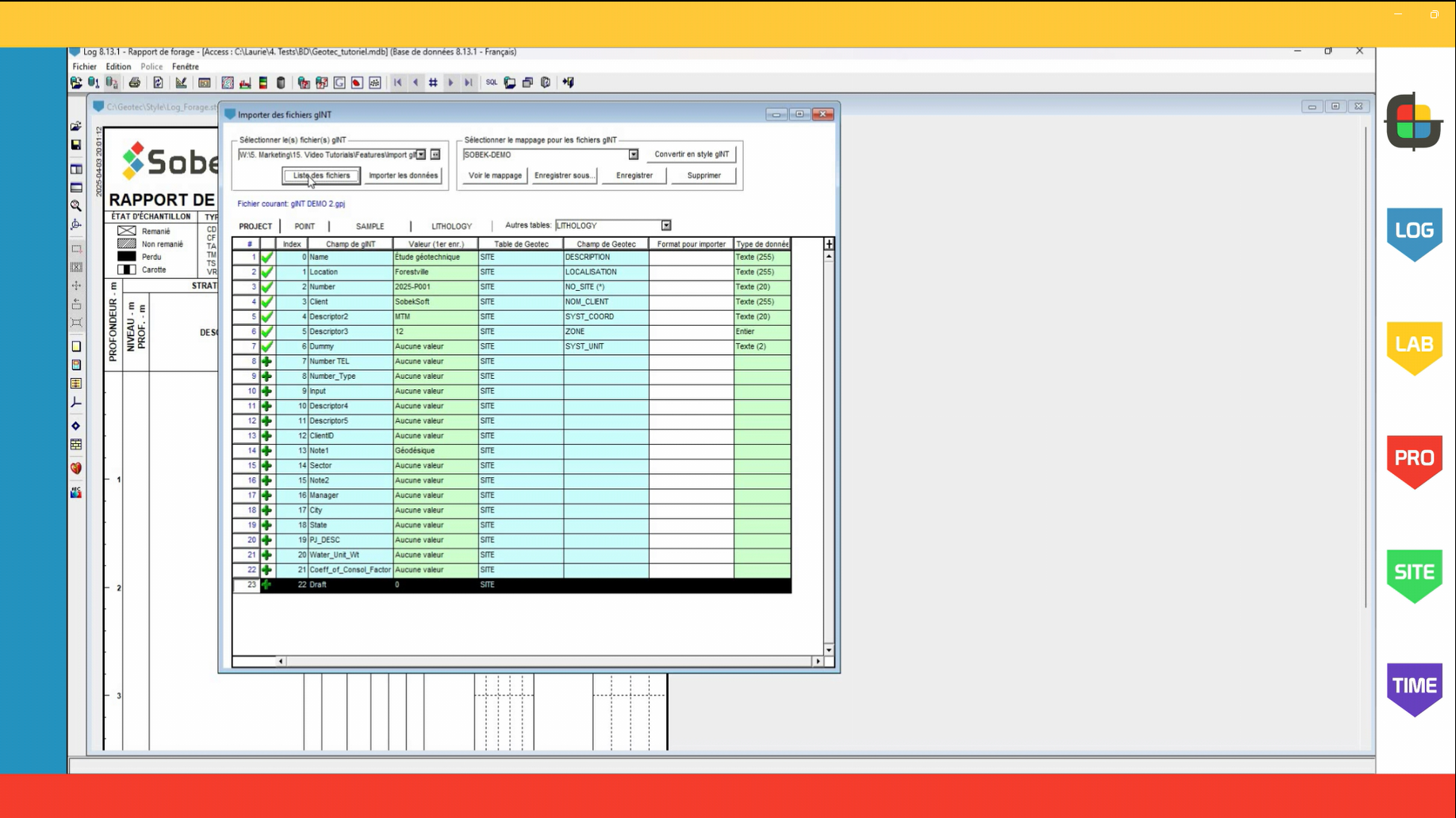
Task: Click Importer les données button
Action: pos(403,176)
